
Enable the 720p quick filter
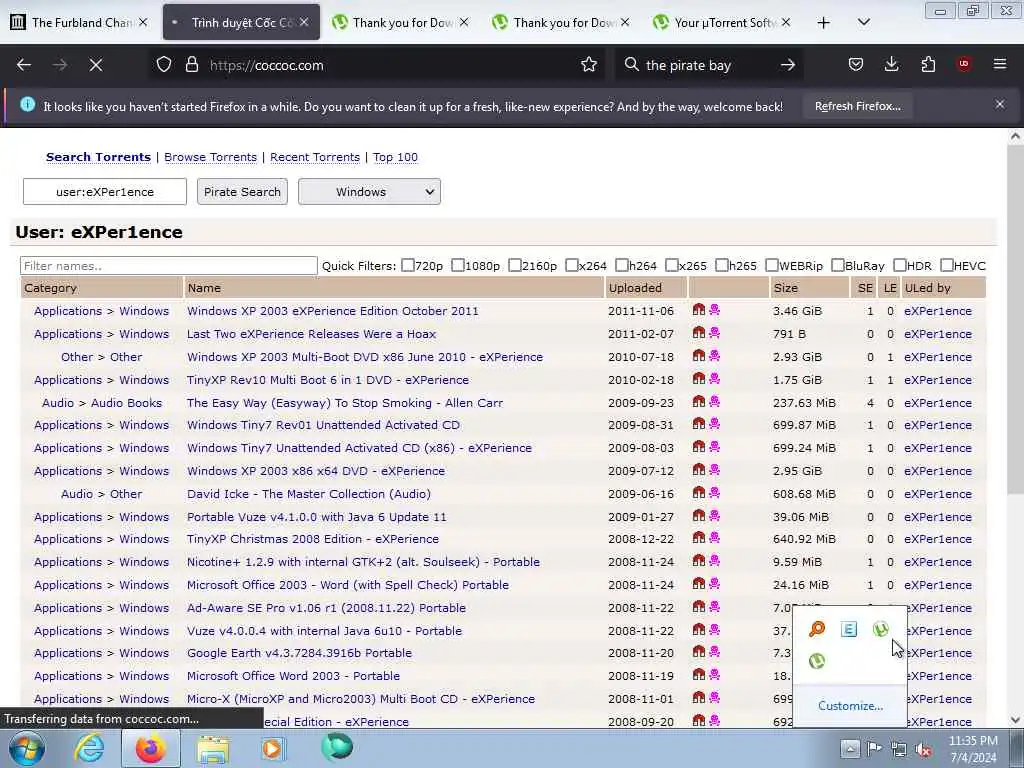(x=408, y=265)
